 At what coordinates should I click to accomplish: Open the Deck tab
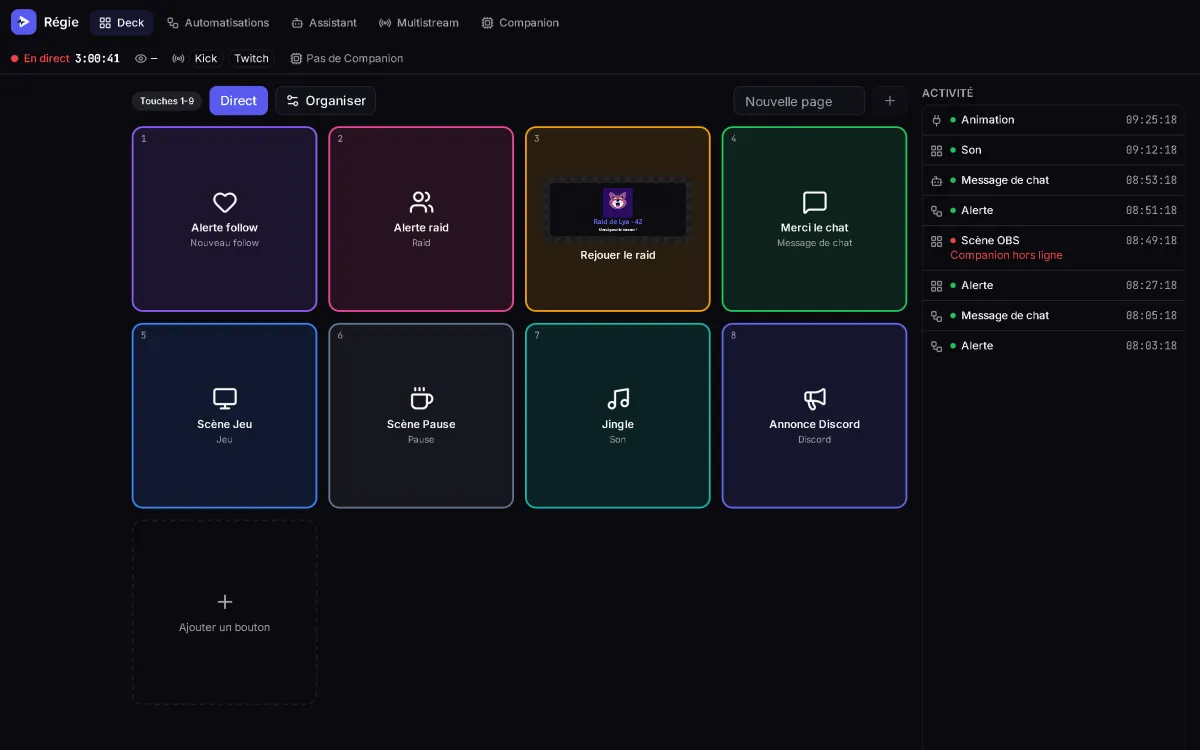(121, 23)
